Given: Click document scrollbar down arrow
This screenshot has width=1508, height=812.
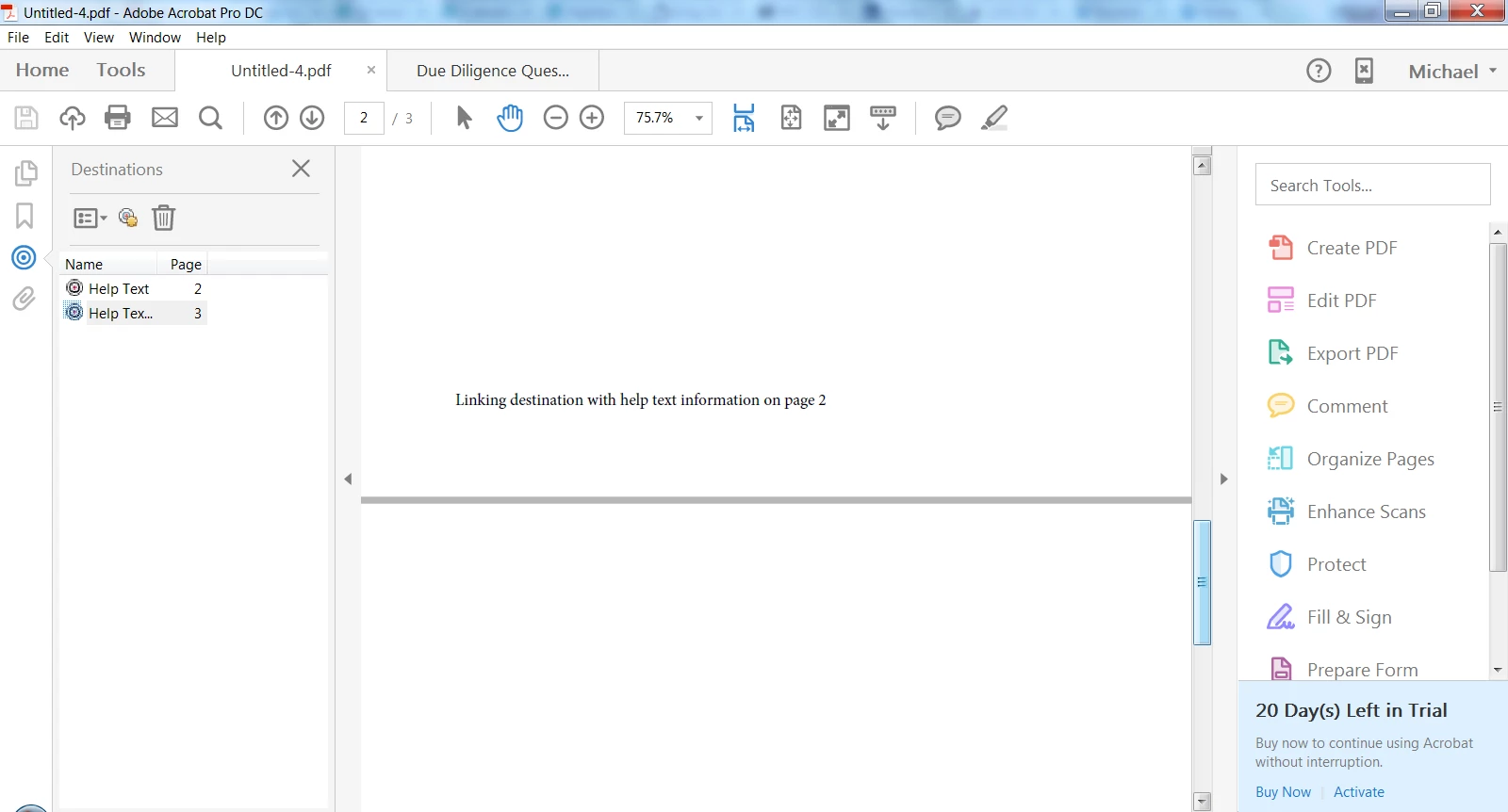Looking at the screenshot, I should click(x=1202, y=803).
